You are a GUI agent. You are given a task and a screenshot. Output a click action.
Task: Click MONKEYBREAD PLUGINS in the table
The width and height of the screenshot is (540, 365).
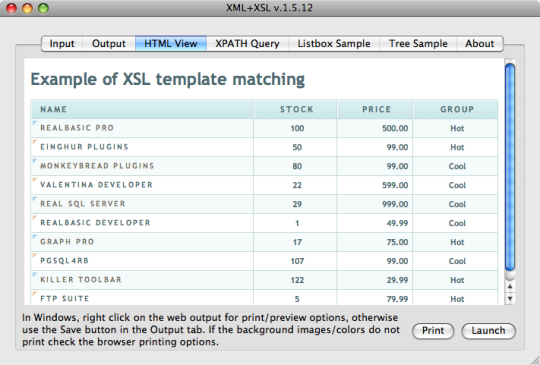coord(97,166)
